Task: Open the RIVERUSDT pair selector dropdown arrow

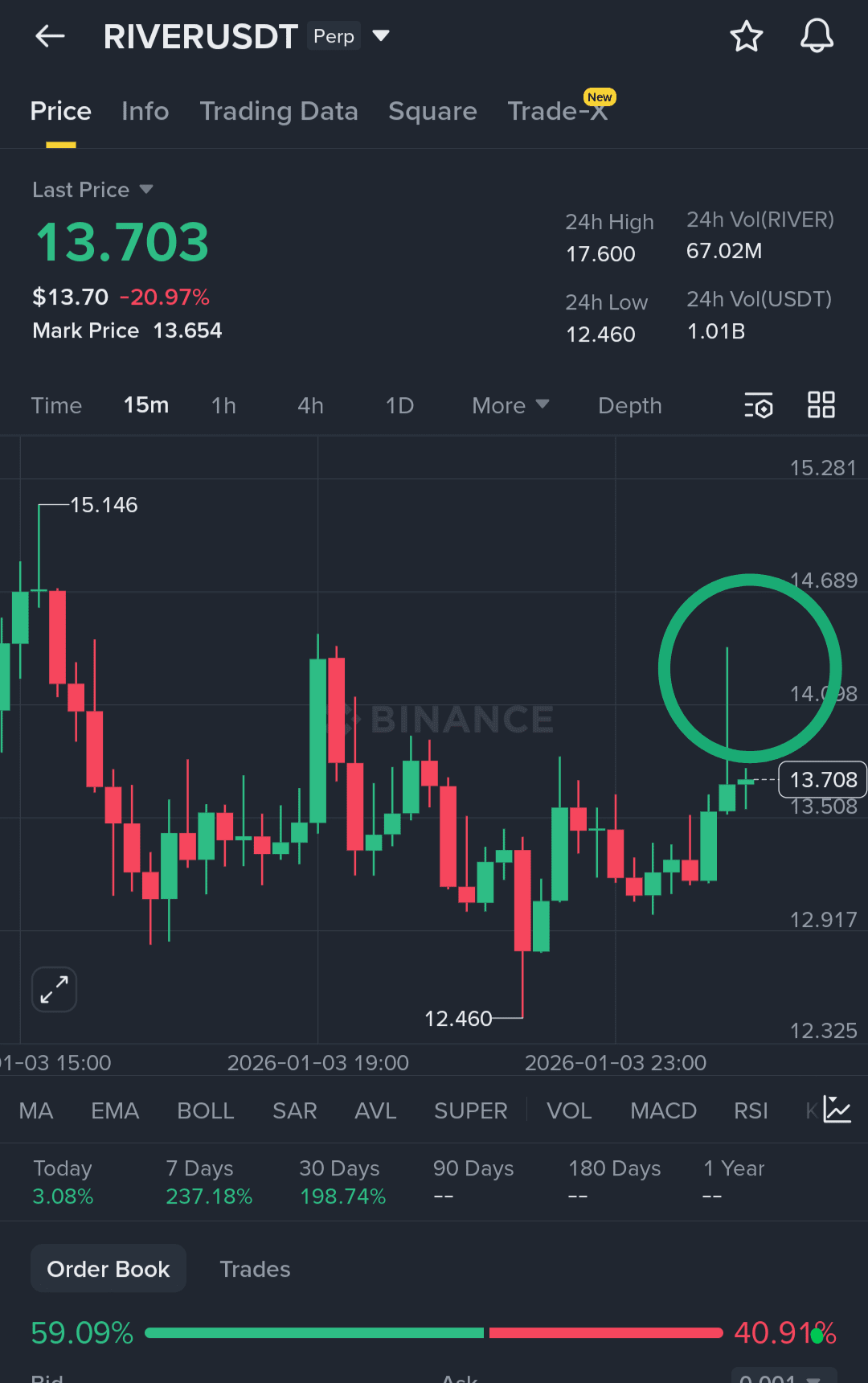Action: coord(381,36)
